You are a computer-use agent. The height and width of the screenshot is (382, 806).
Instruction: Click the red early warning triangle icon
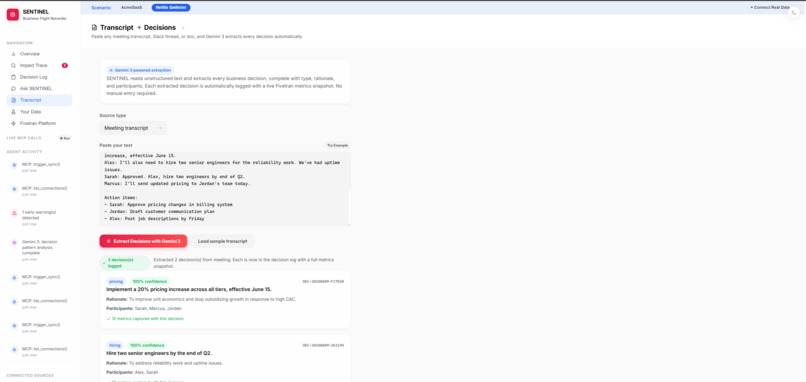coord(14,212)
